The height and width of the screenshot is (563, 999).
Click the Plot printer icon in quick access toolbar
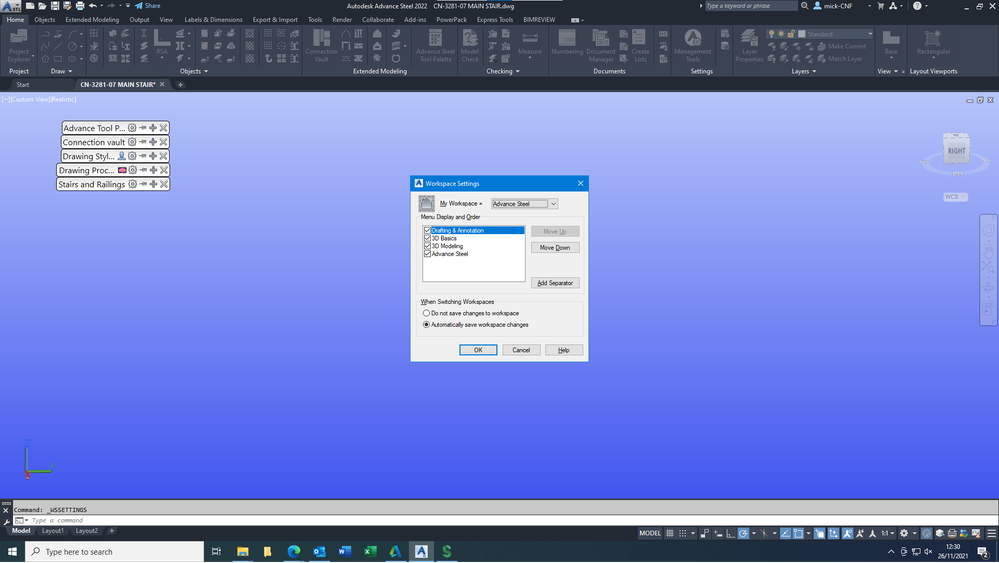[x=80, y=6]
